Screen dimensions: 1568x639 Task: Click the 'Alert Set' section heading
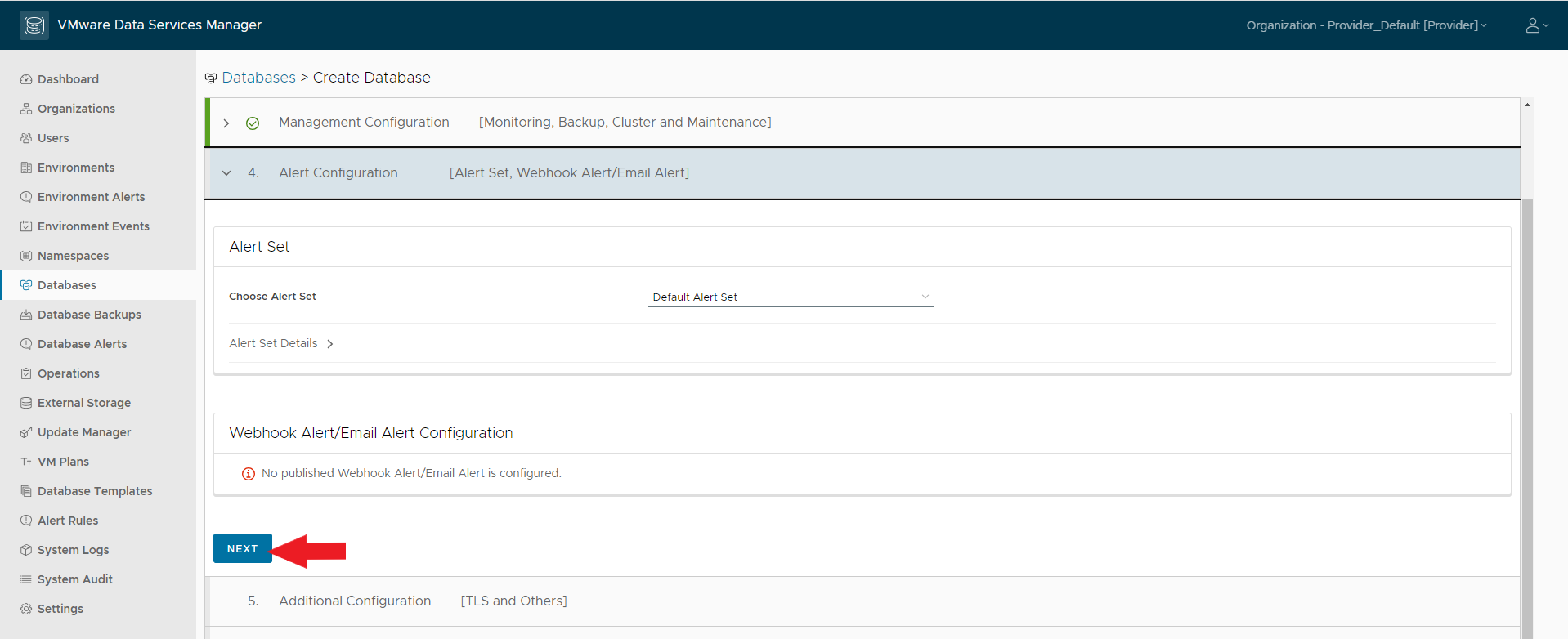point(259,247)
